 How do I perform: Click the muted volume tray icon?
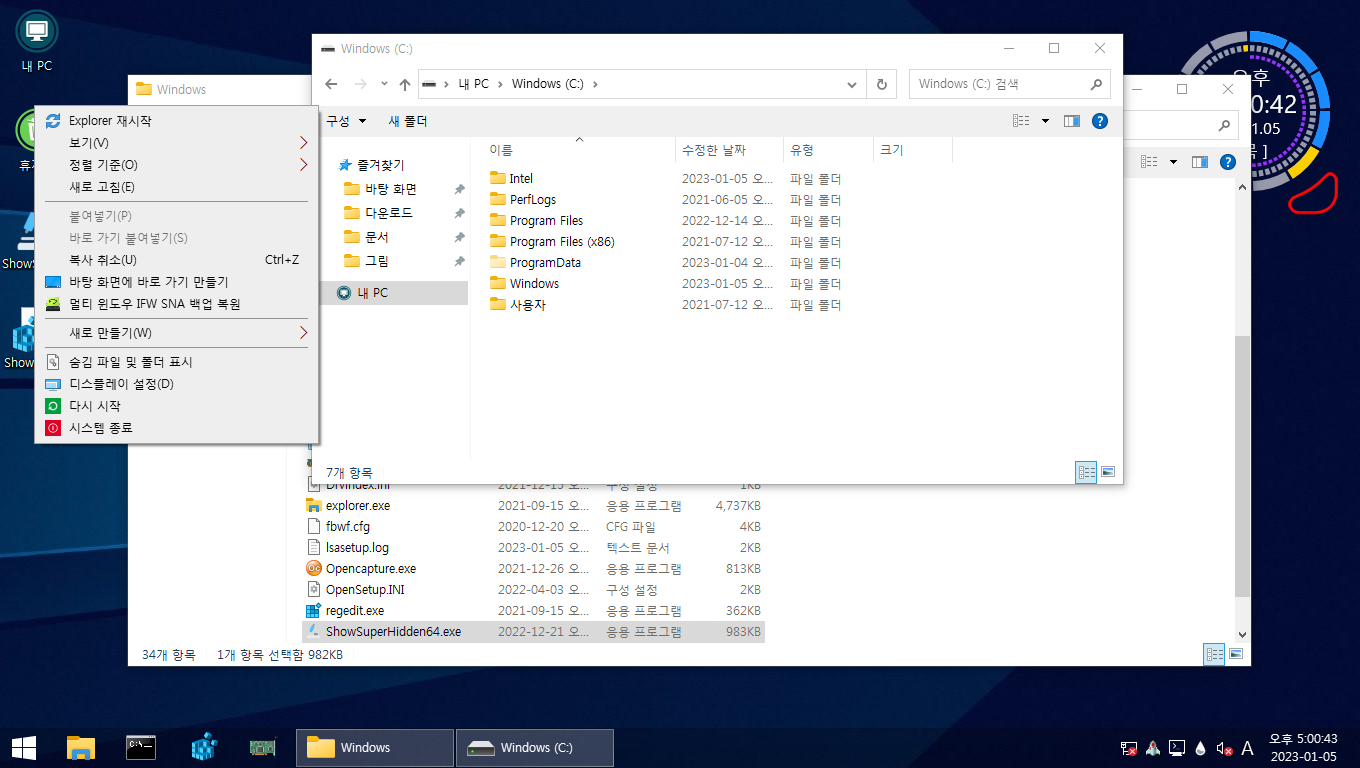1224,748
